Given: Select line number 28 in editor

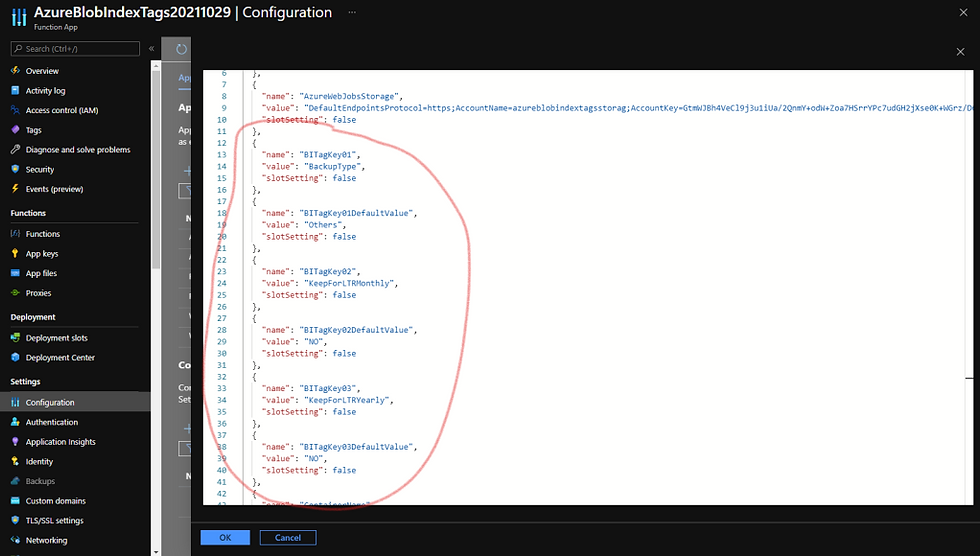Looking at the screenshot, I should [x=222, y=330].
